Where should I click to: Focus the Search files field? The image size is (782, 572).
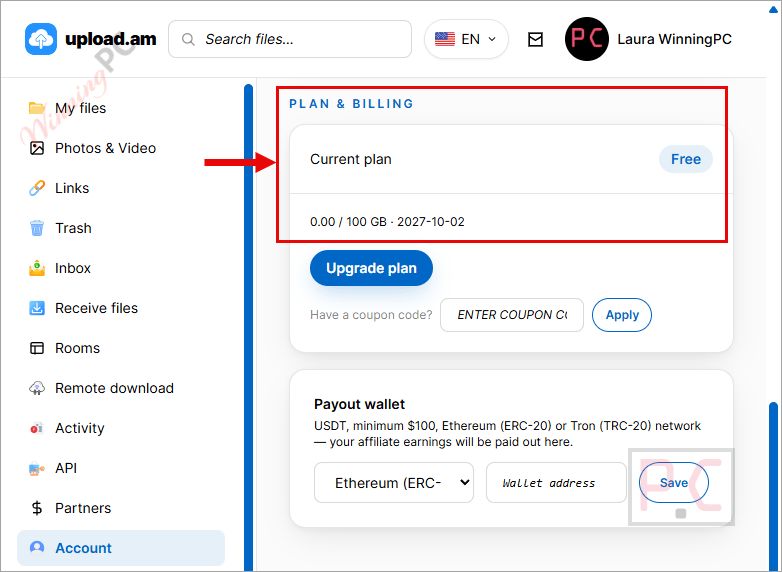[x=290, y=39]
